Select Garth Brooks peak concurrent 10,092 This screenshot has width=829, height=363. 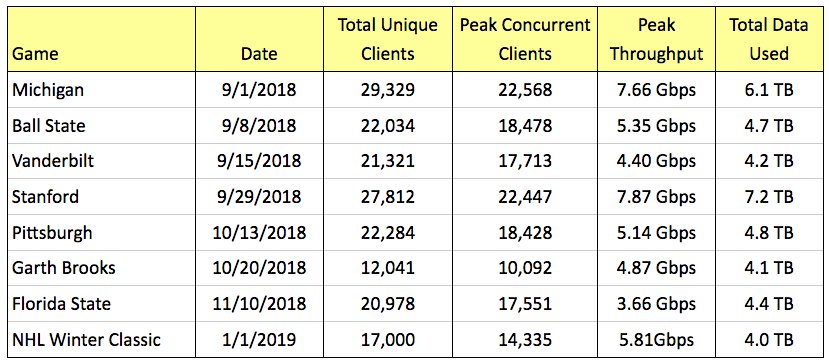pos(525,267)
